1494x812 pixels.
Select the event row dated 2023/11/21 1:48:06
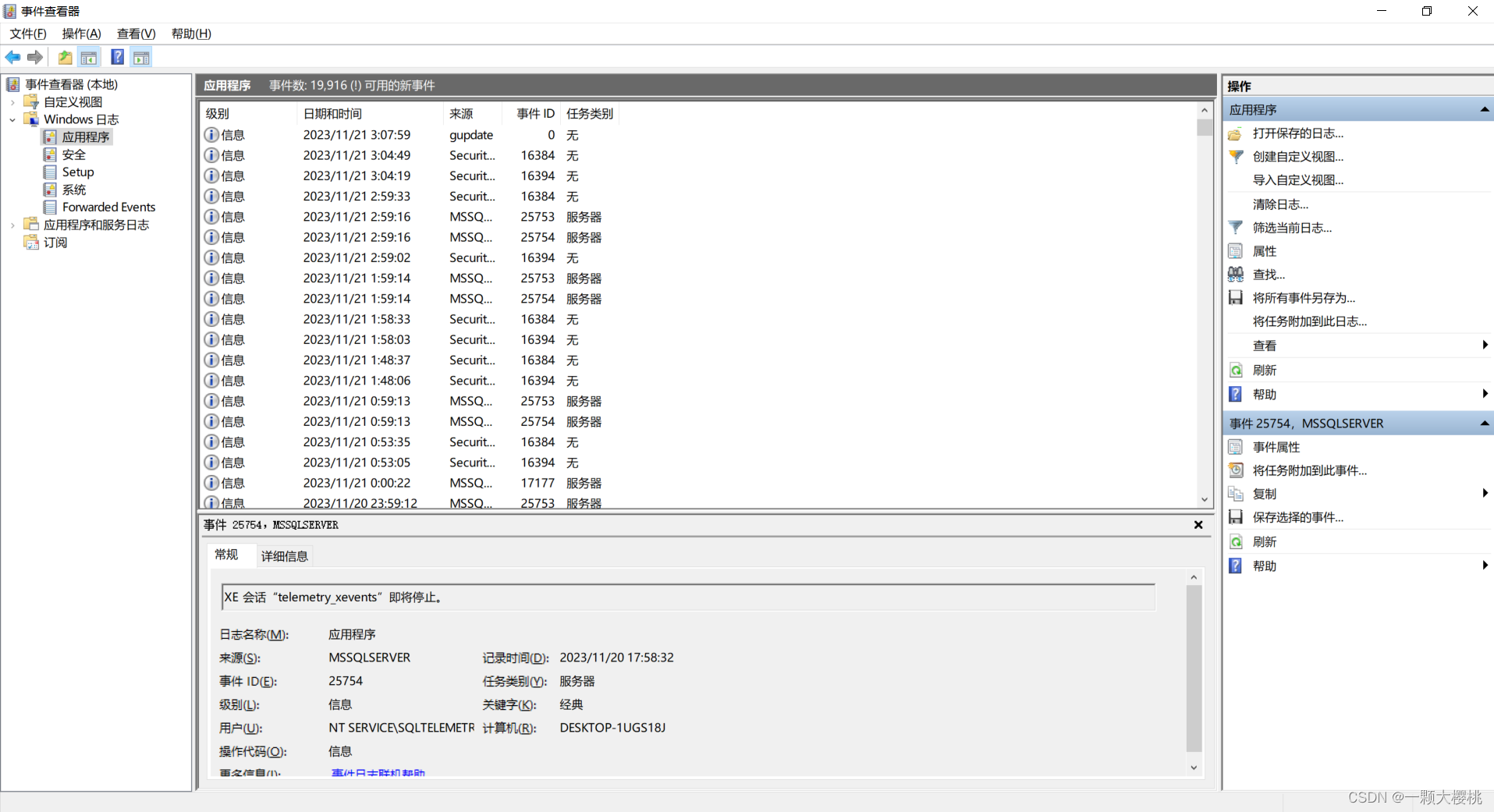pos(698,381)
